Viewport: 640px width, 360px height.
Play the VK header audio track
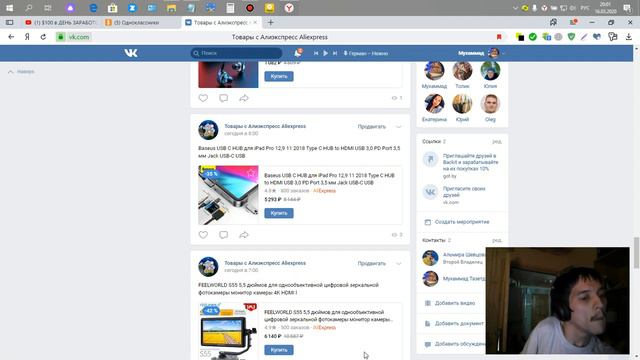325,53
